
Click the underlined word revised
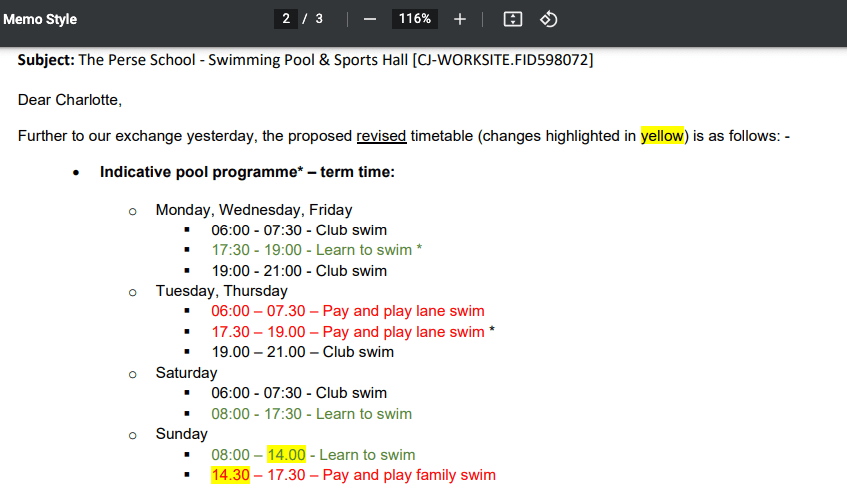(381, 136)
